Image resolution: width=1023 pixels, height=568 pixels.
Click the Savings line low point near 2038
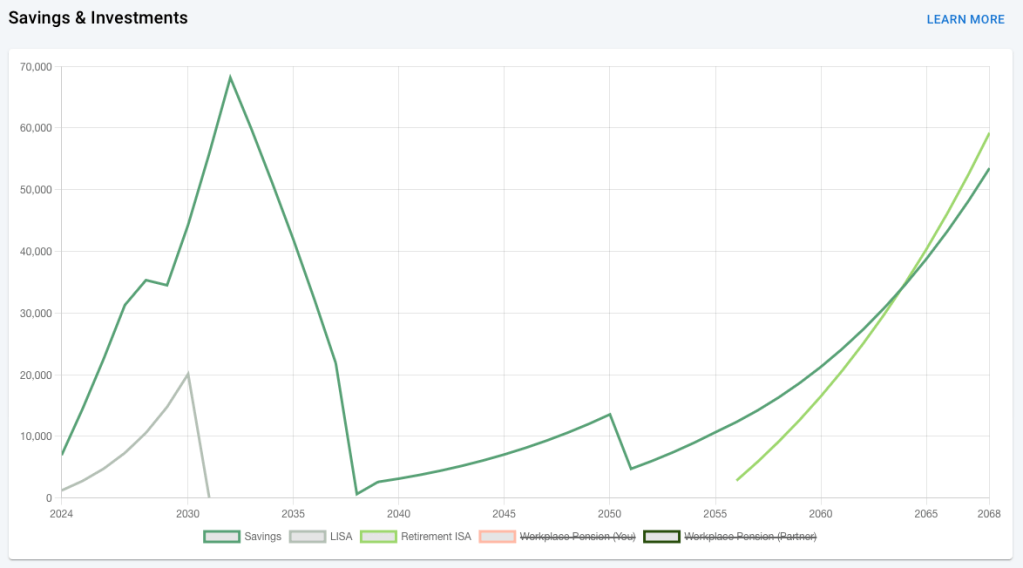357,494
